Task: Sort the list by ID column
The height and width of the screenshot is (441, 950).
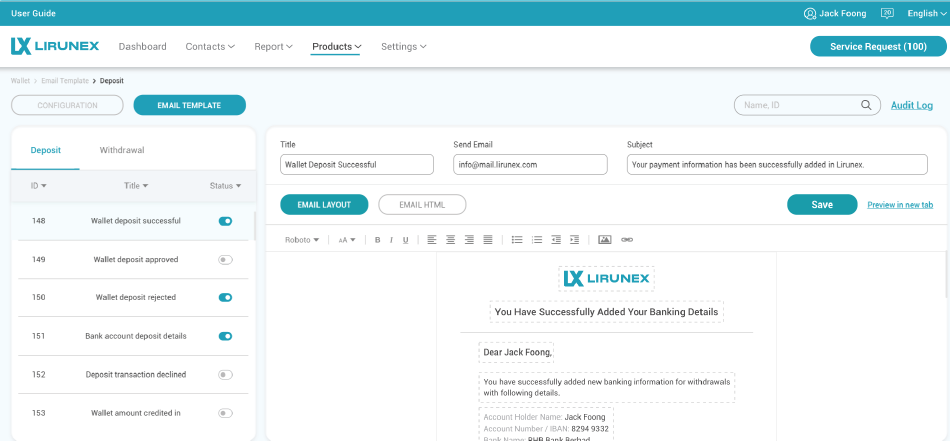Action: (39, 186)
